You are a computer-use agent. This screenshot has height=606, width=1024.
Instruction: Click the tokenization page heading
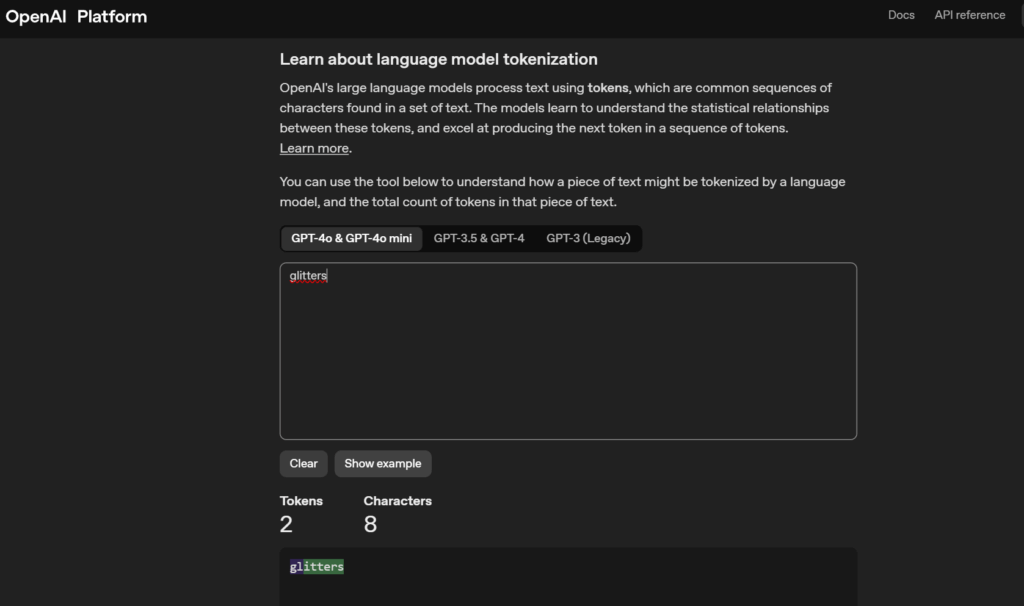point(438,60)
